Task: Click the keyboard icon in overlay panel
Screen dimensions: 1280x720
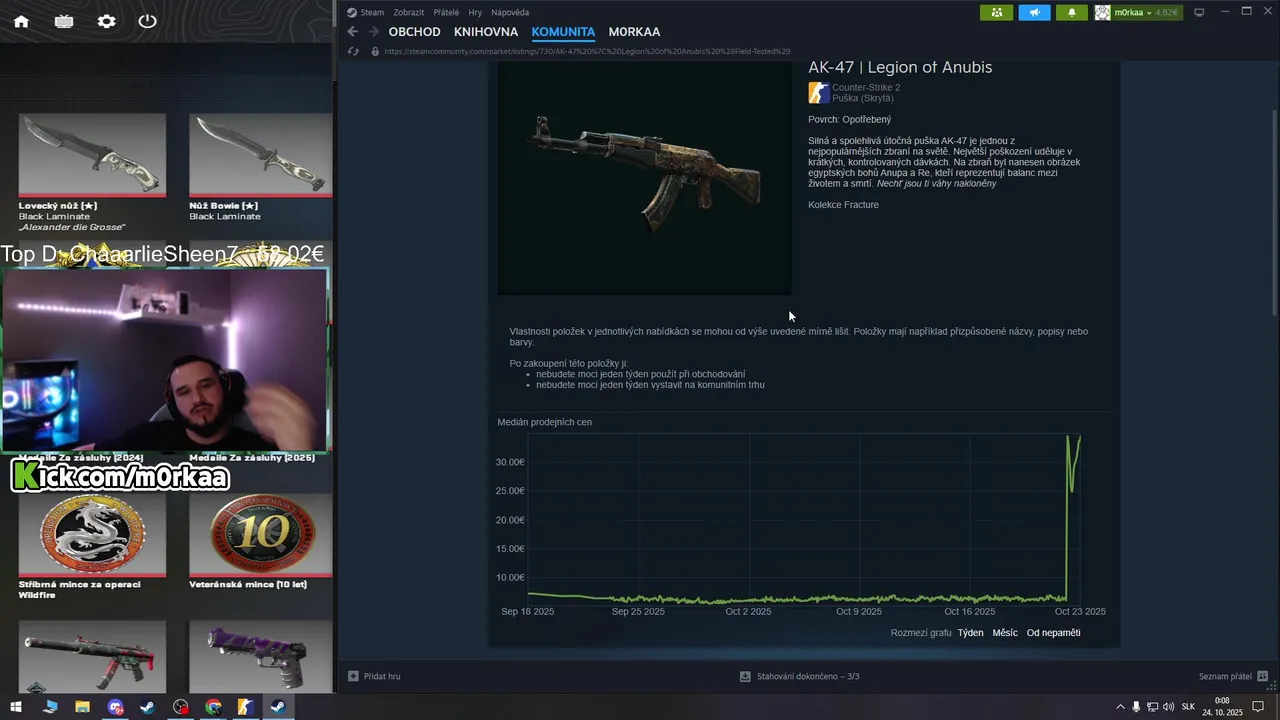Action: coord(64,21)
